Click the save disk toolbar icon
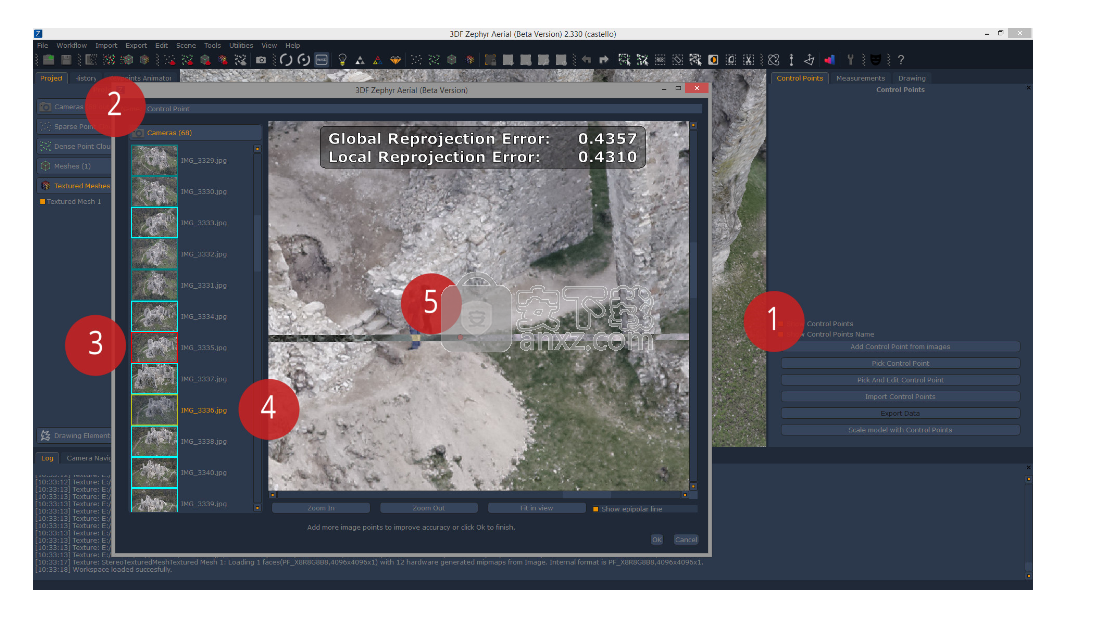This screenshot has height=627, width=1098. (66, 60)
